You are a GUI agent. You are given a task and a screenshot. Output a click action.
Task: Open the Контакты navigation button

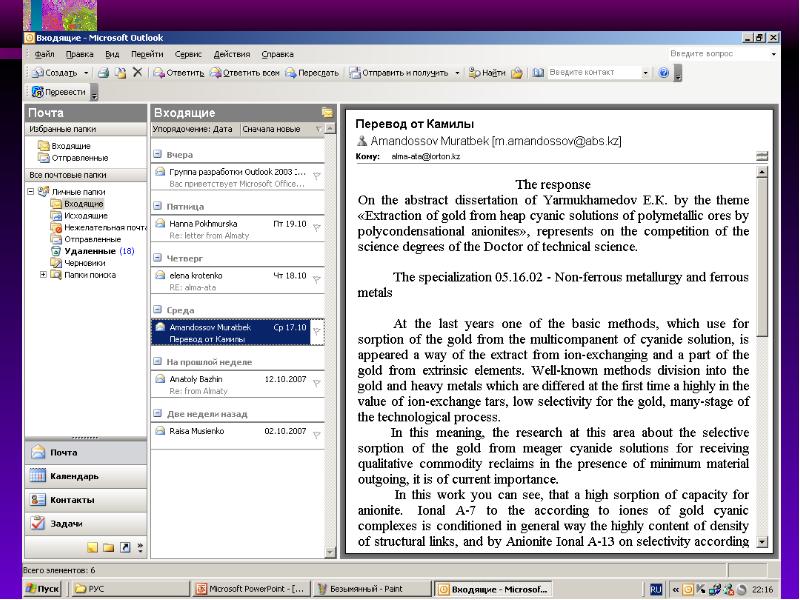(x=86, y=500)
